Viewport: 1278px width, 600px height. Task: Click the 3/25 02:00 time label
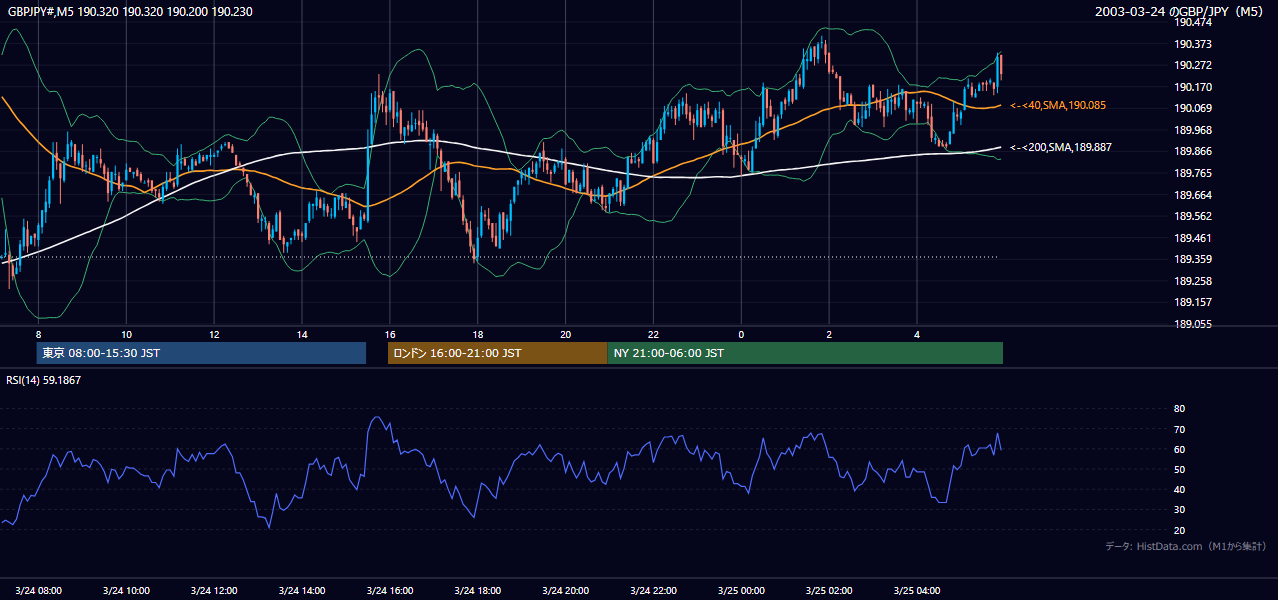(830, 590)
